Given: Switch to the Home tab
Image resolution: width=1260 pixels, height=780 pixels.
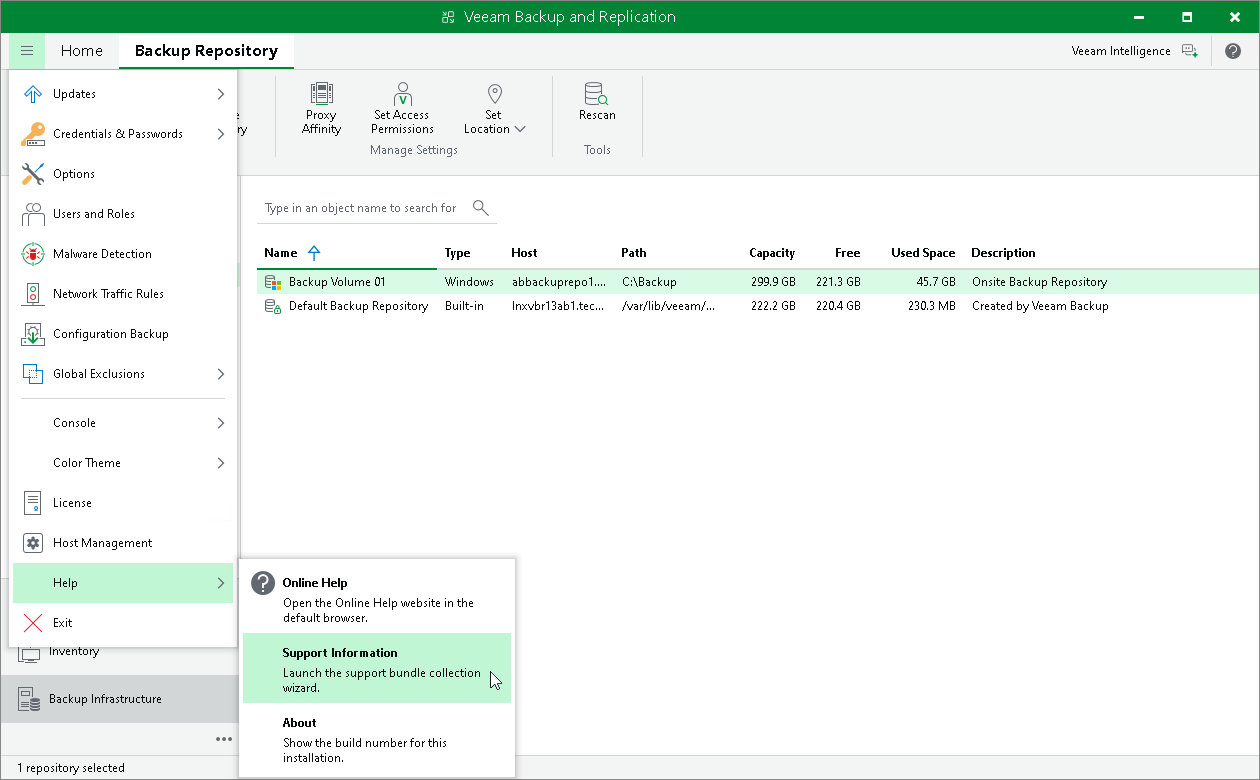Looking at the screenshot, I should pyautogui.click(x=81, y=51).
